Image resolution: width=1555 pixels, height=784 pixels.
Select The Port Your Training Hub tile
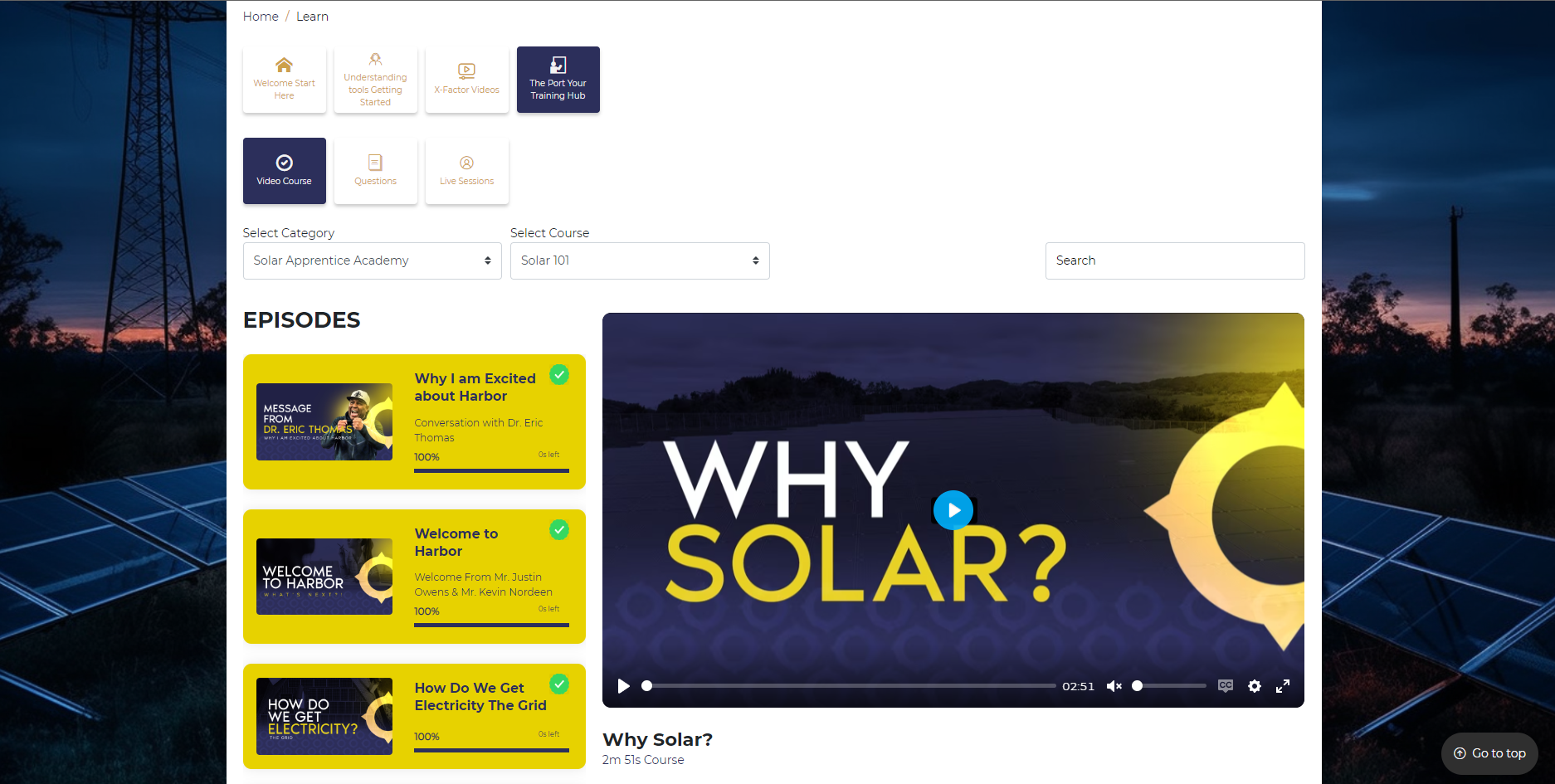click(558, 80)
